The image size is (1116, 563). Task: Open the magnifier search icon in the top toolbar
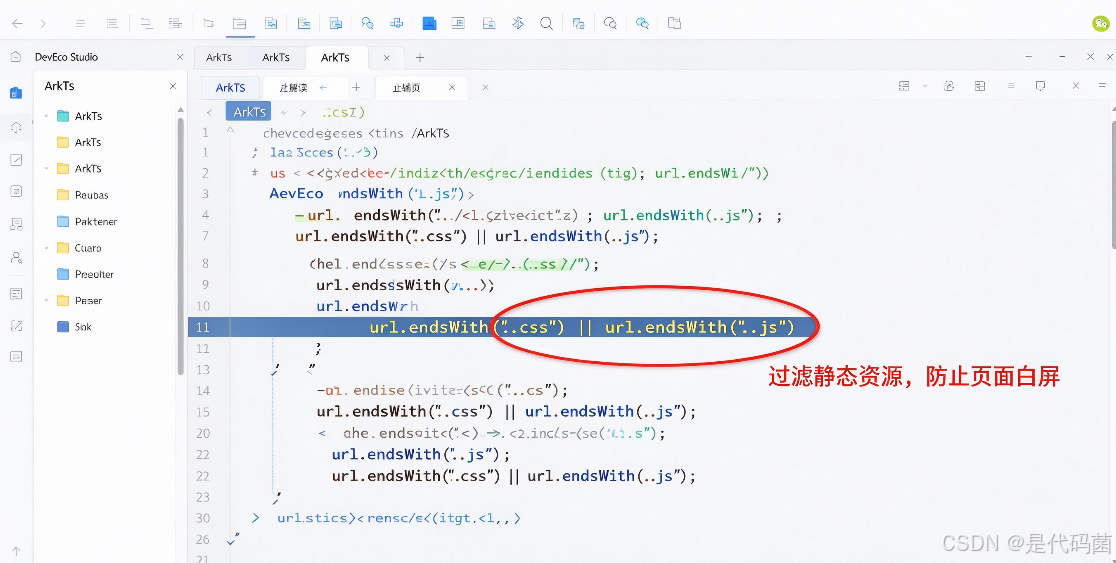547,23
